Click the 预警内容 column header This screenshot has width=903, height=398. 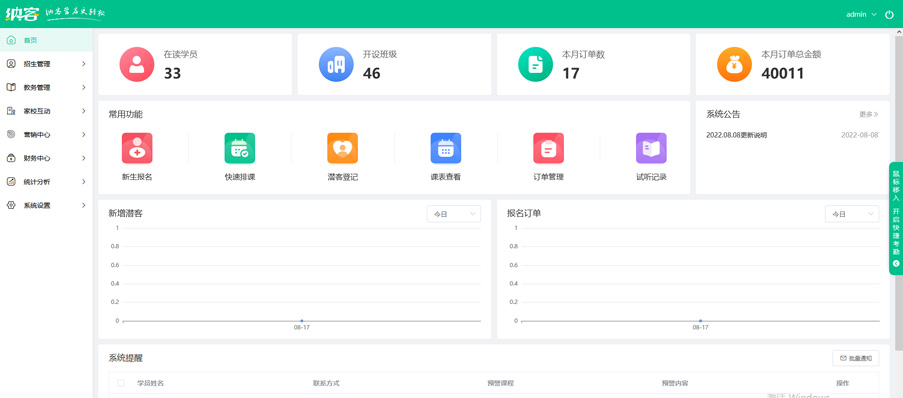click(675, 383)
